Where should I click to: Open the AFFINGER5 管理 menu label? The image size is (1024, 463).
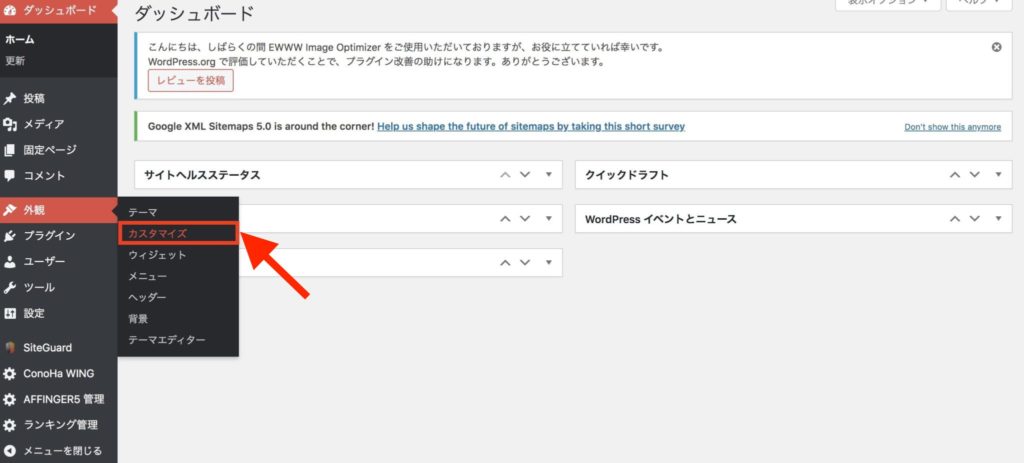pos(63,400)
